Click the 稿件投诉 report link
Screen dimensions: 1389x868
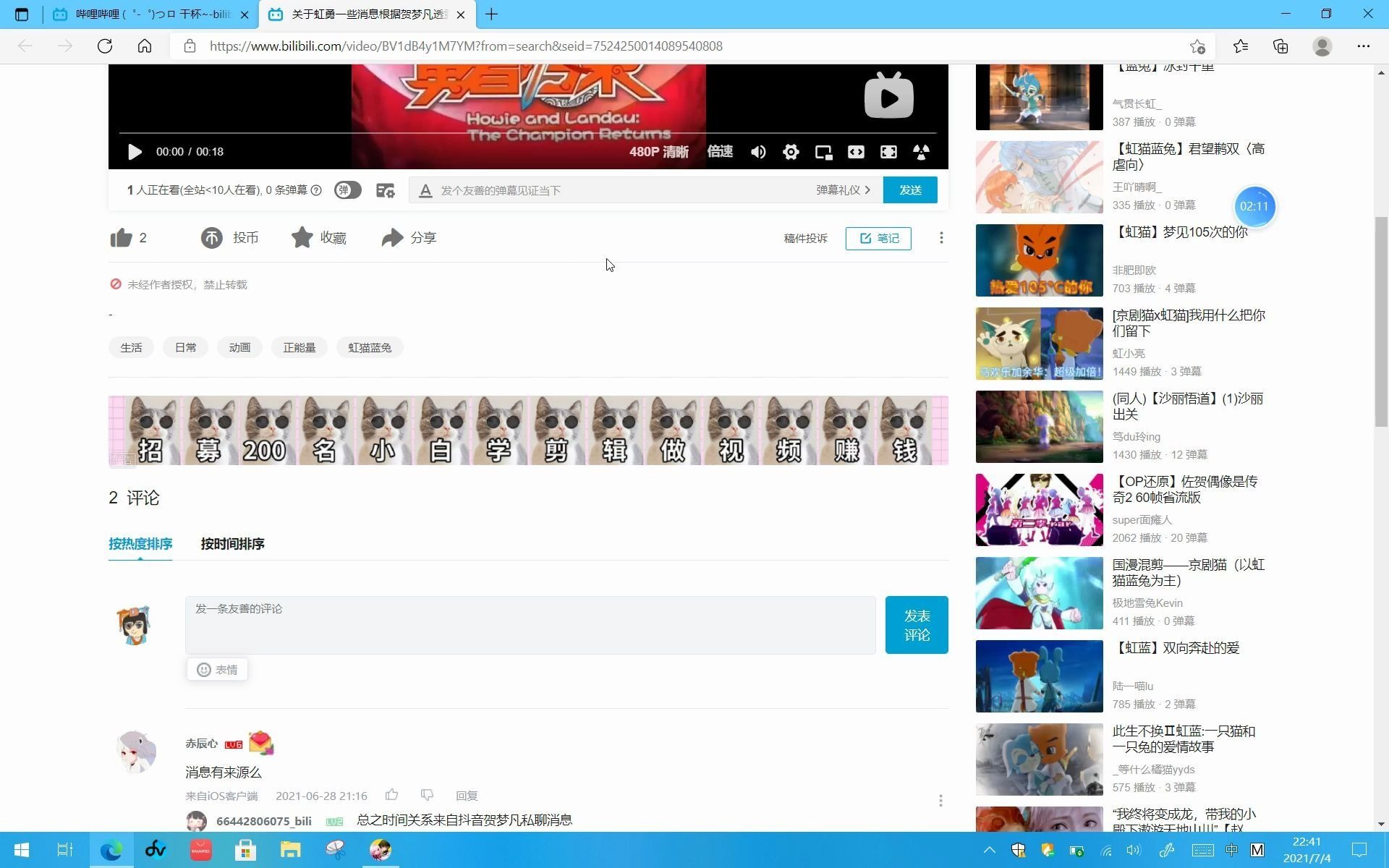(x=805, y=238)
